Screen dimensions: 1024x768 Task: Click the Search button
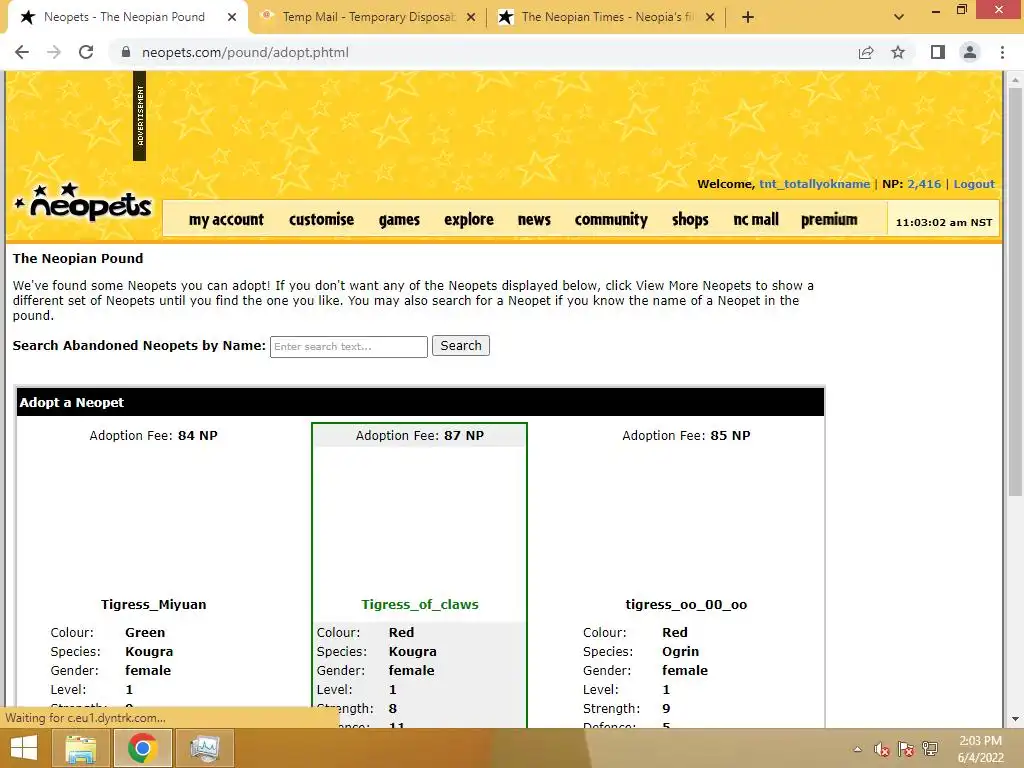(x=460, y=345)
